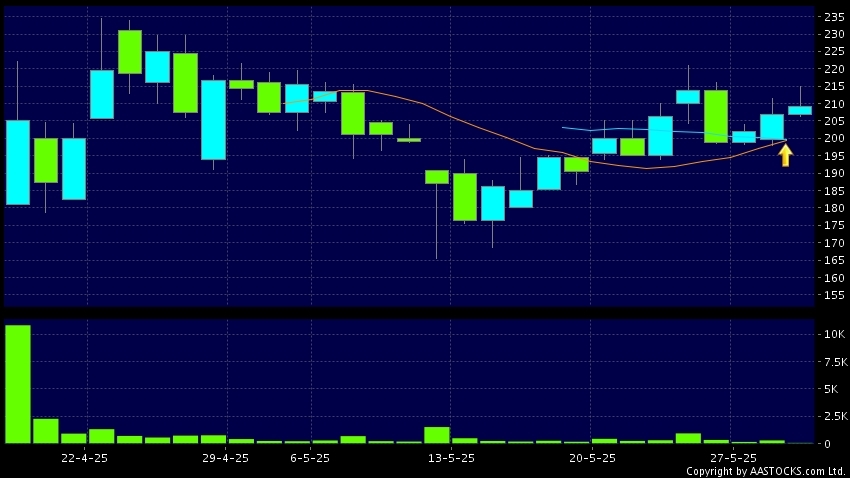The image size is (850, 478).
Task: Select the 190 price level label
Action: (834, 173)
